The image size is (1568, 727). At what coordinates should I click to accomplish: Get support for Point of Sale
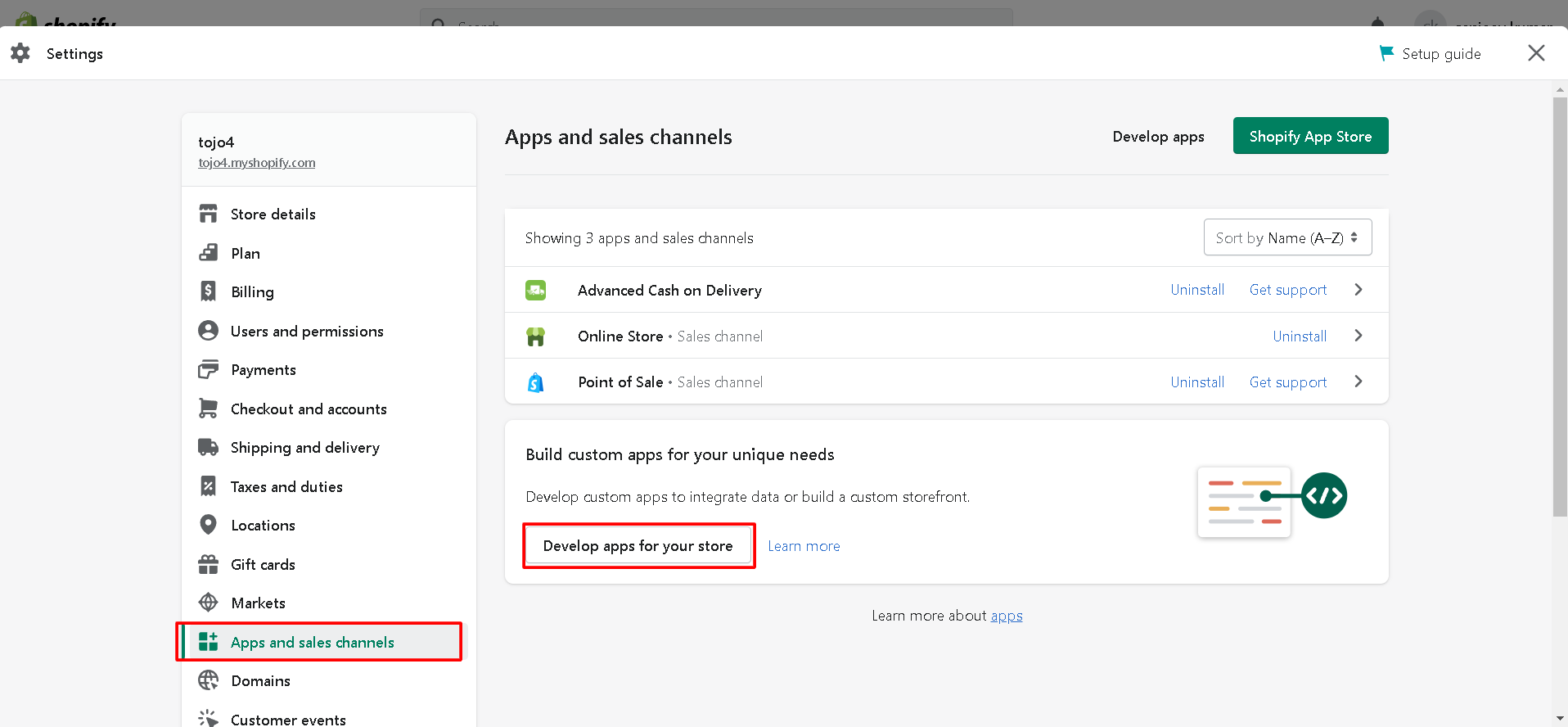click(1288, 382)
